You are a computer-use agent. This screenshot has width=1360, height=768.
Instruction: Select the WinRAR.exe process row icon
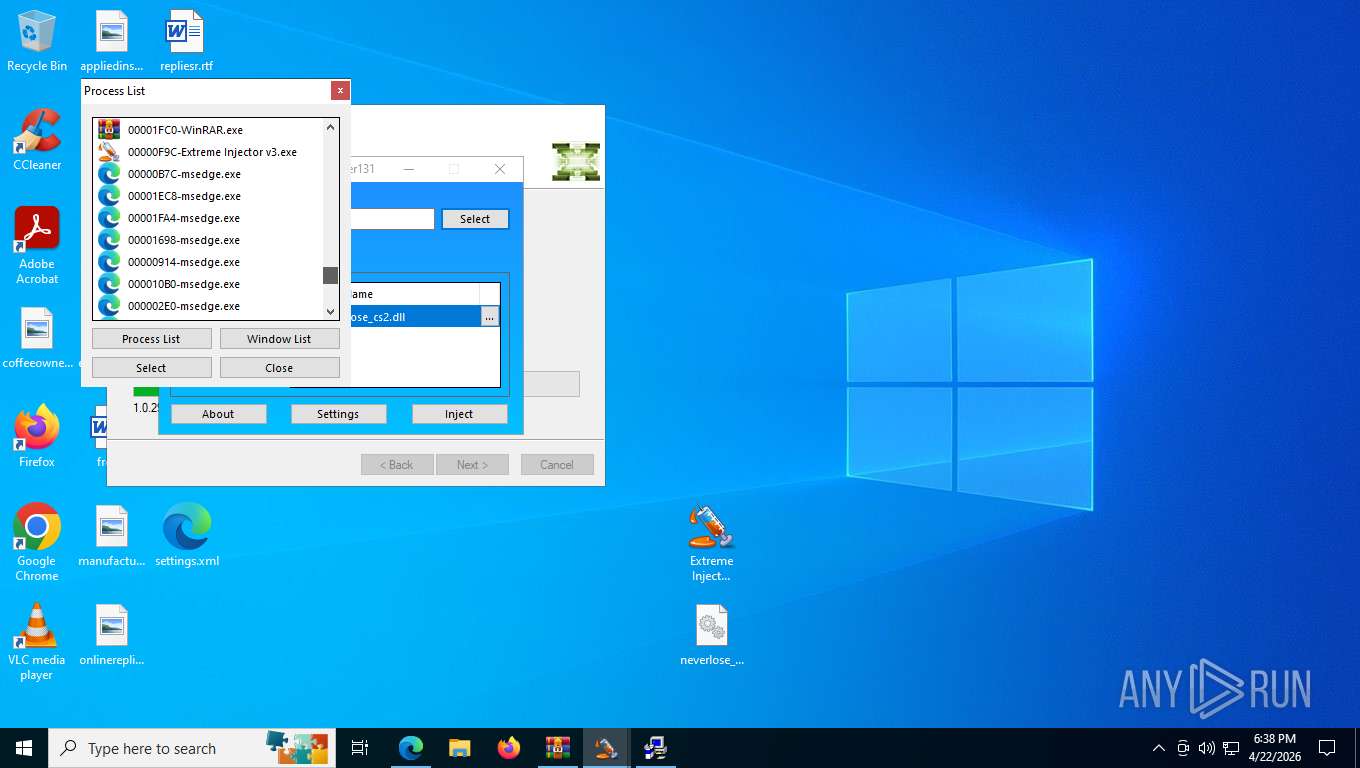pos(109,130)
